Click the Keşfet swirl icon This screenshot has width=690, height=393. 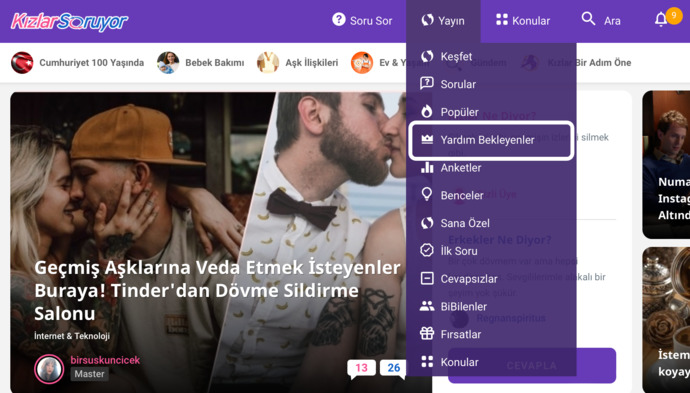(427, 56)
